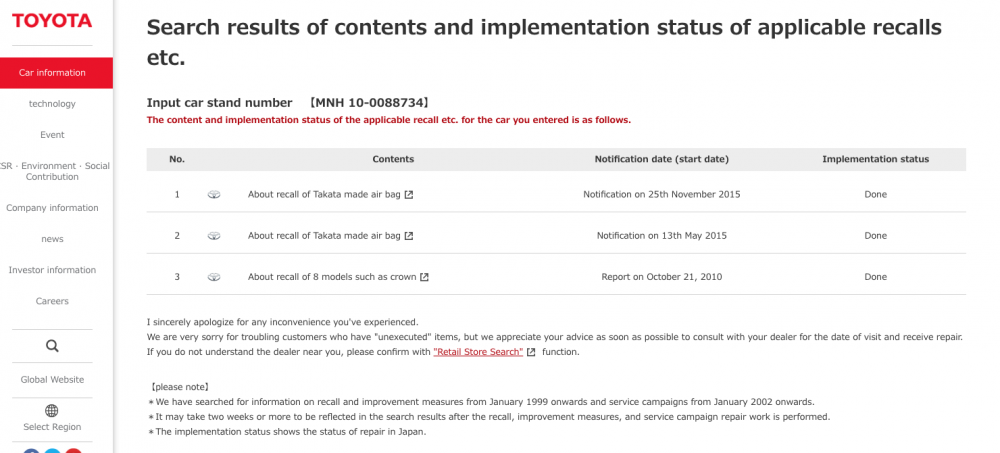
Task: Open the Event sidebar item
Action: [x=52, y=135]
